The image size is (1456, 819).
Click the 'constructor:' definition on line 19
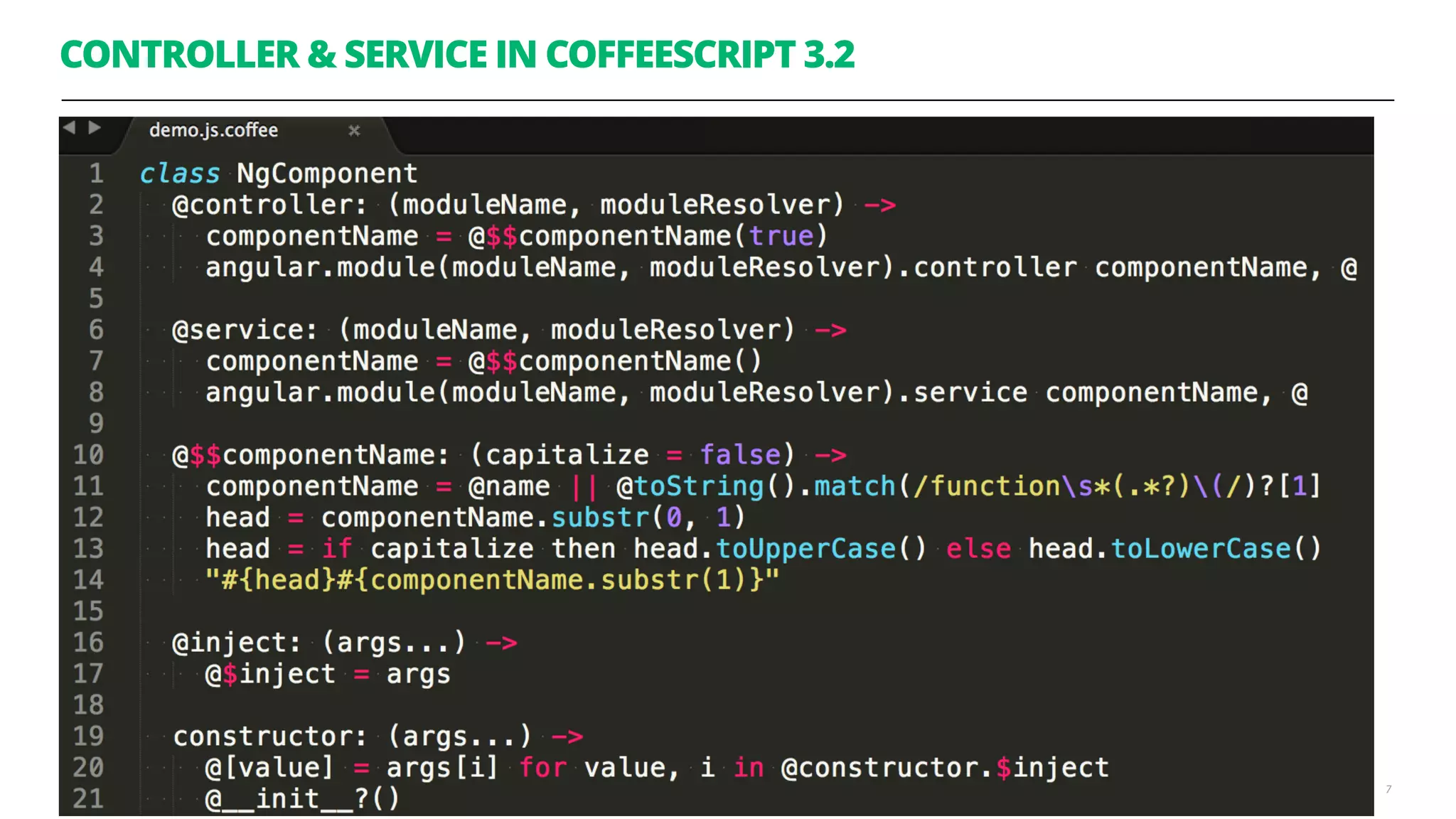click(x=269, y=737)
